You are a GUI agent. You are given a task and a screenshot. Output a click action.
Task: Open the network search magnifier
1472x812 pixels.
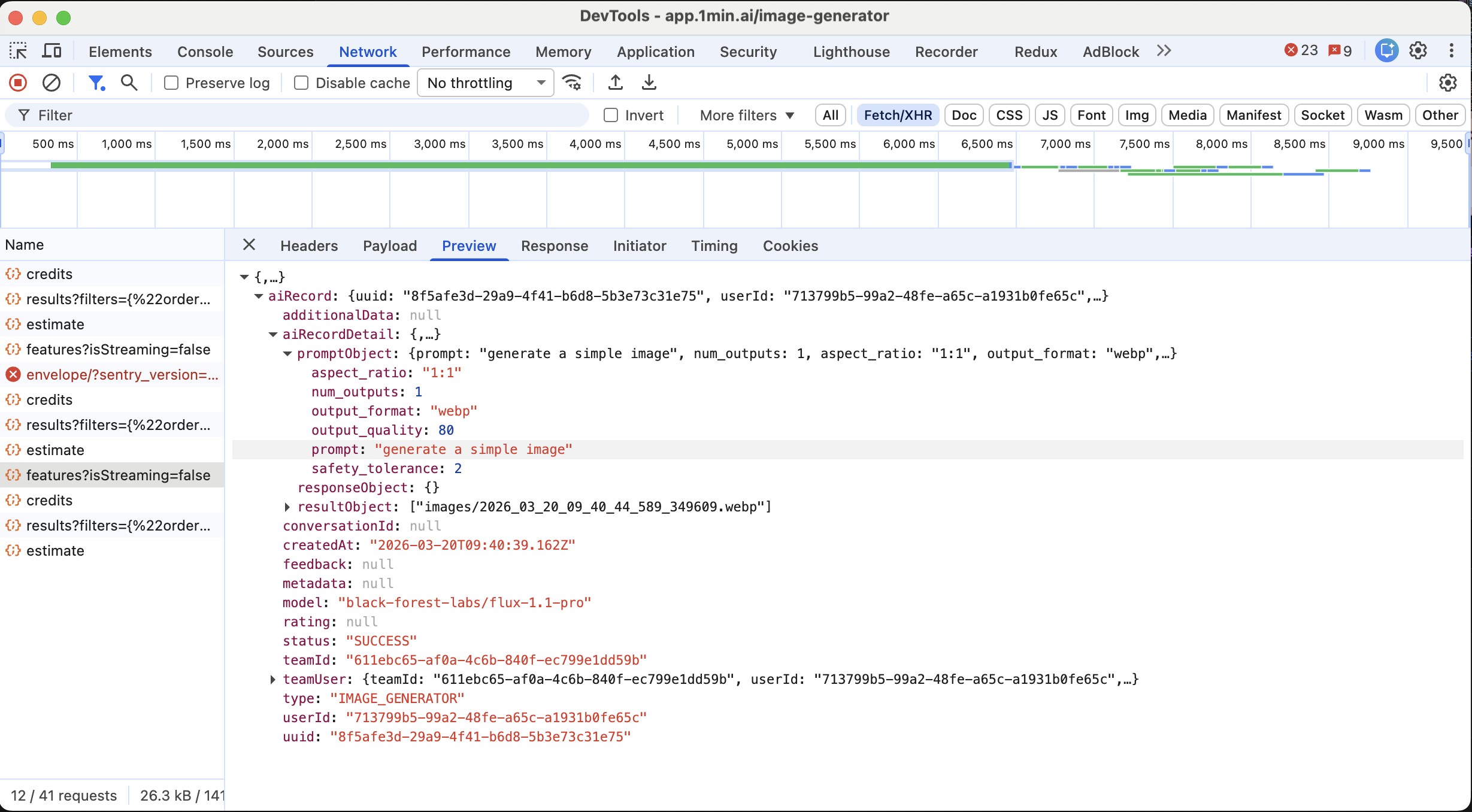click(129, 83)
